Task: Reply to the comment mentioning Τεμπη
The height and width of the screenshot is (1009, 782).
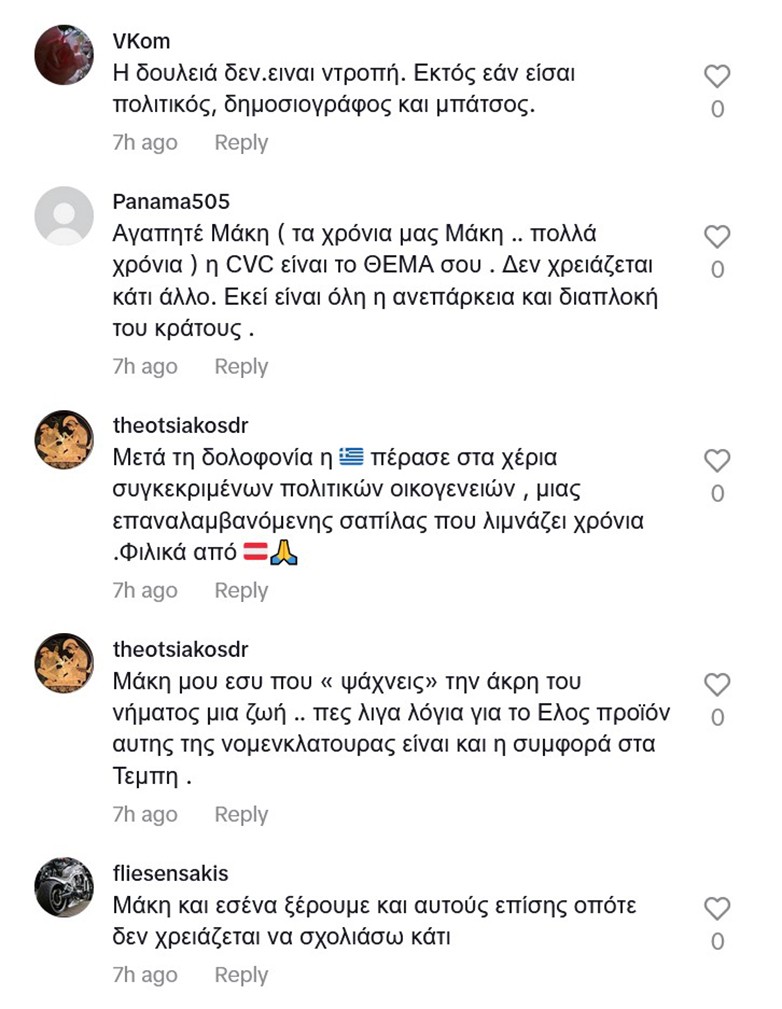Action: pyautogui.click(x=241, y=815)
